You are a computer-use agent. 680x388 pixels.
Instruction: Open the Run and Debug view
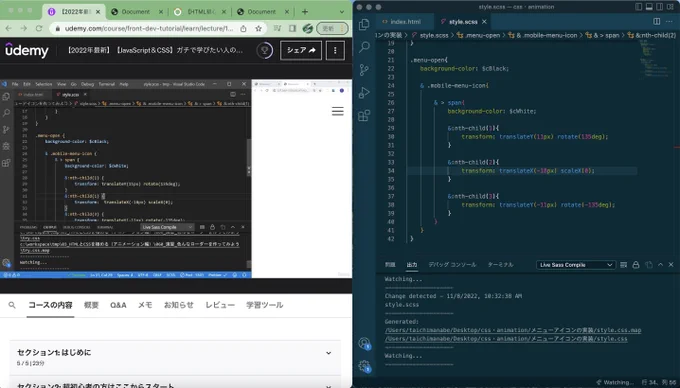(364, 92)
